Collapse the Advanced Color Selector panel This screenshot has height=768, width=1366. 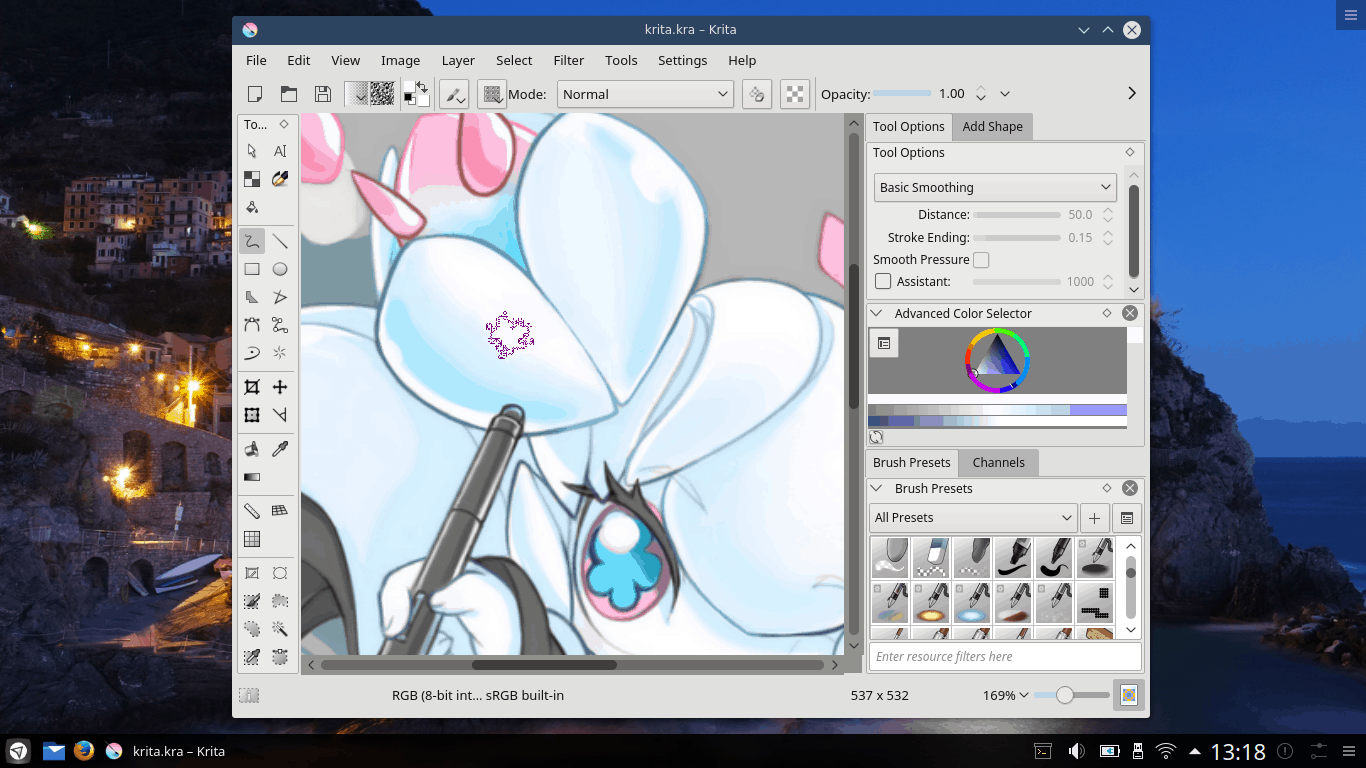(x=877, y=313)
